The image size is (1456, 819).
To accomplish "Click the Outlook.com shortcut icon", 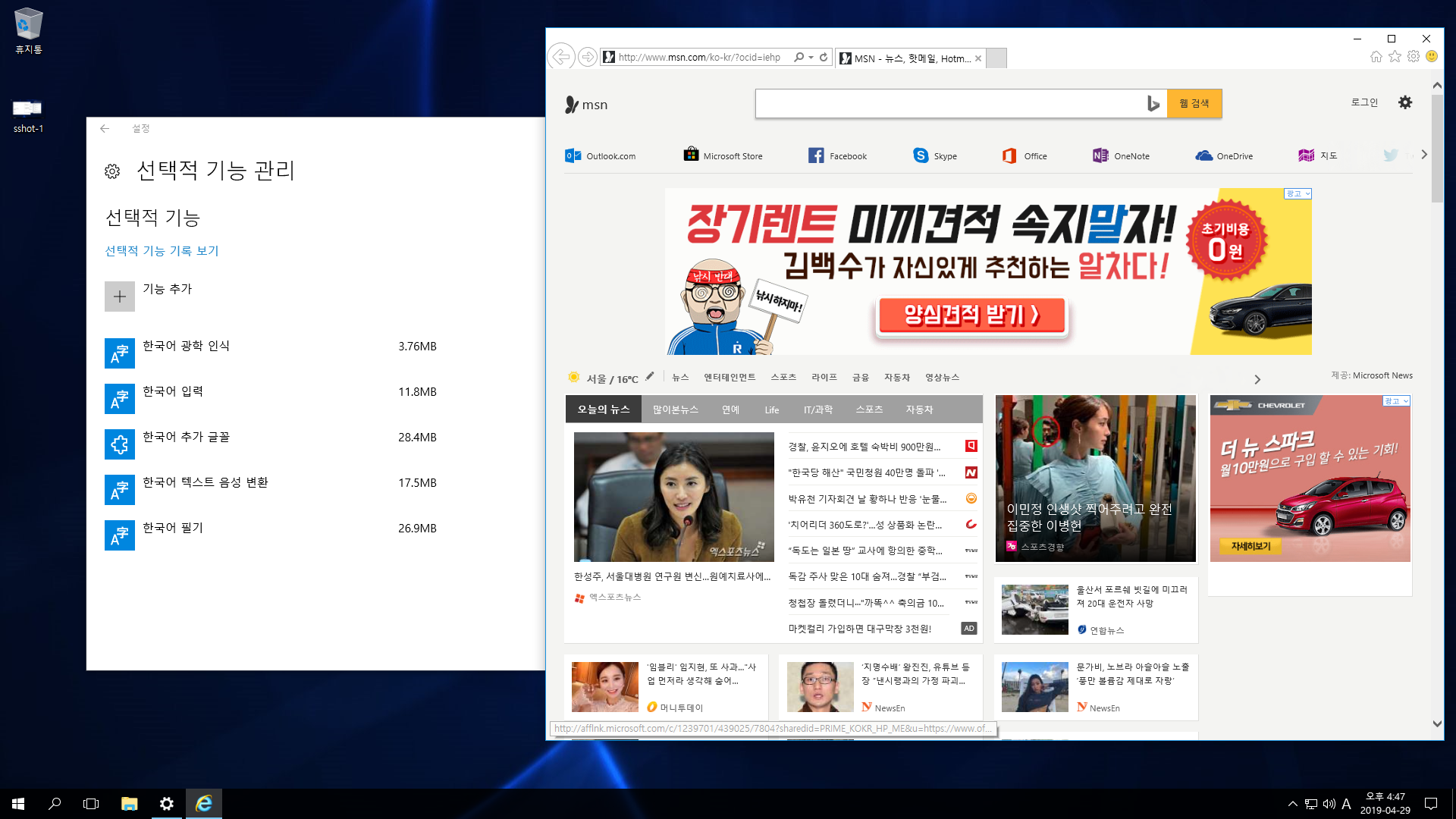I will pyautogui.click(x=573, y=155).
